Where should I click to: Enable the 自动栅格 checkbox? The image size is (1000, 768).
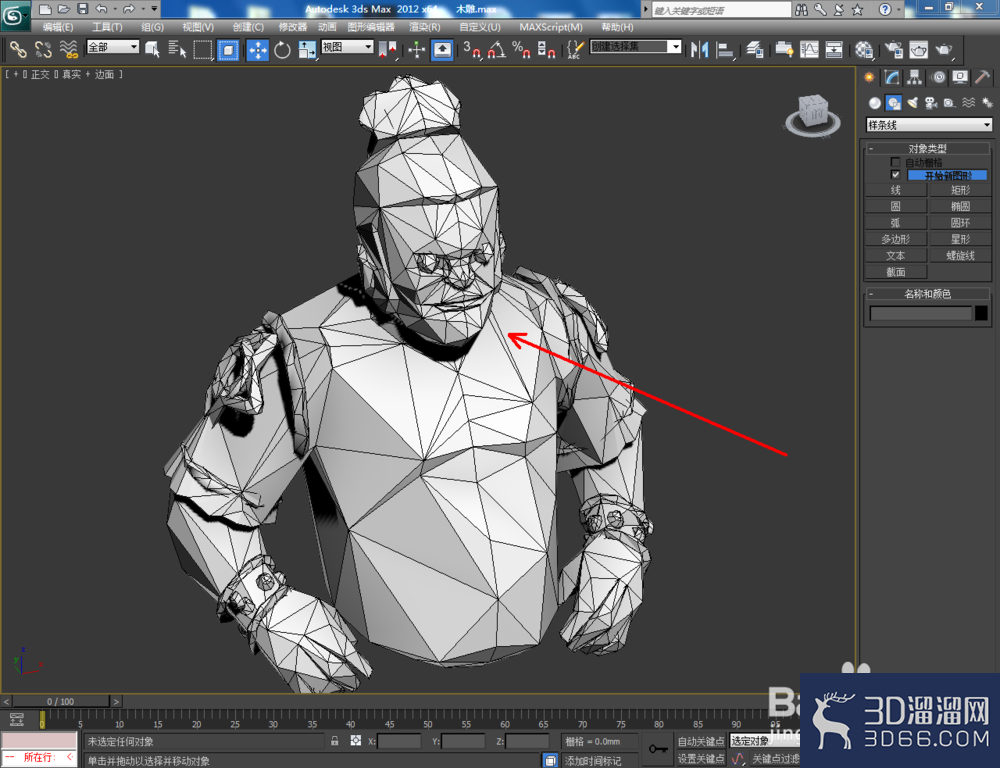895,162
